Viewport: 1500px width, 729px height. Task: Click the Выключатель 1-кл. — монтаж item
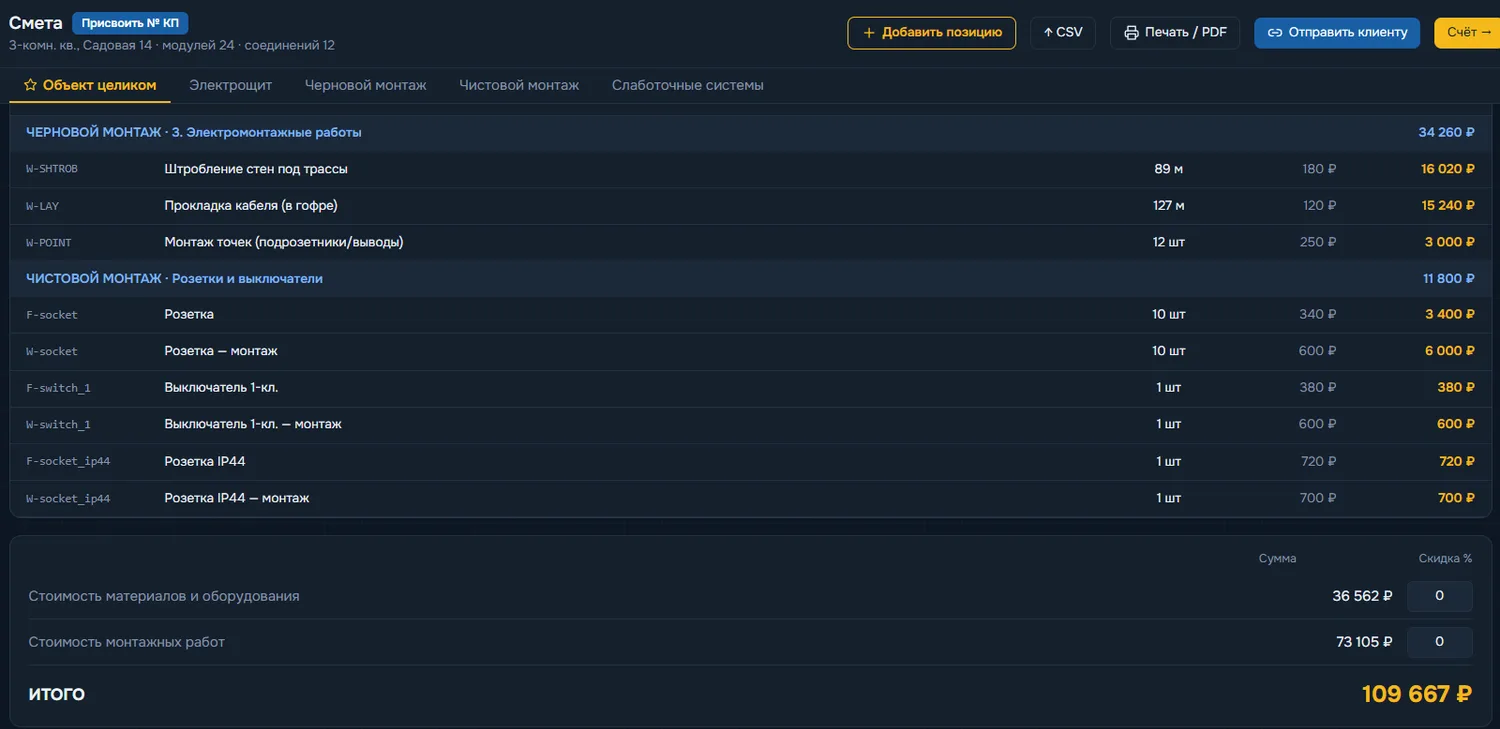(253, 424)
